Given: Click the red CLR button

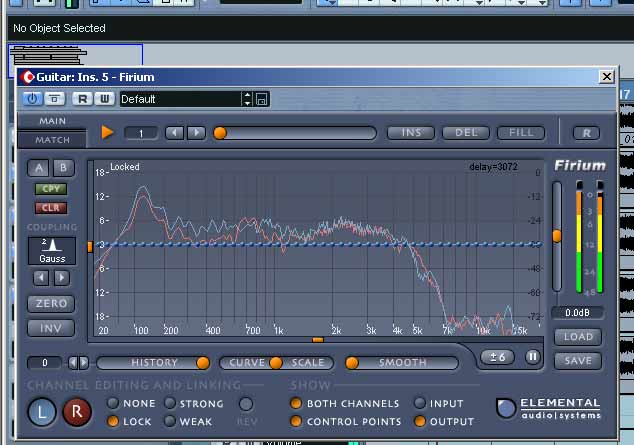Looking at the screenshot, I should pyautogui.click(x=51, y=208).
